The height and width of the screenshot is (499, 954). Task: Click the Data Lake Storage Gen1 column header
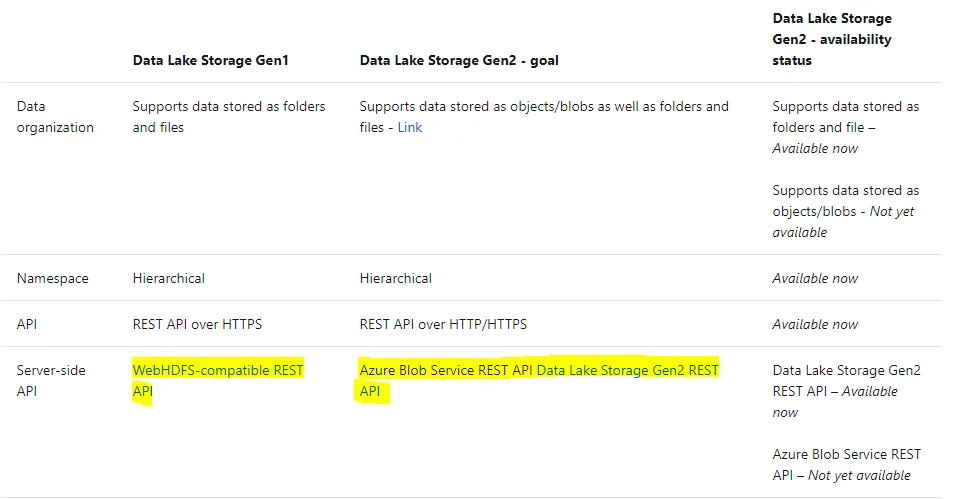click(x=210, y=60)
